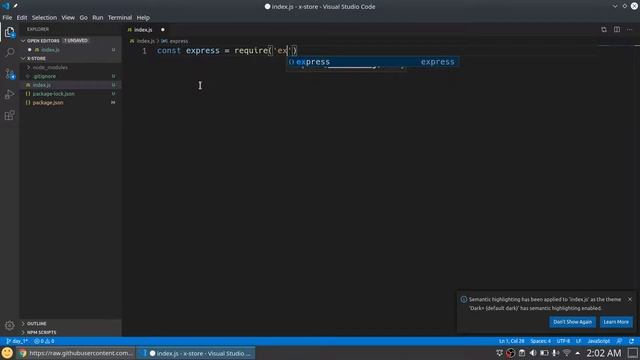Open the editor More Actions menu

click(x=629, y=29)
